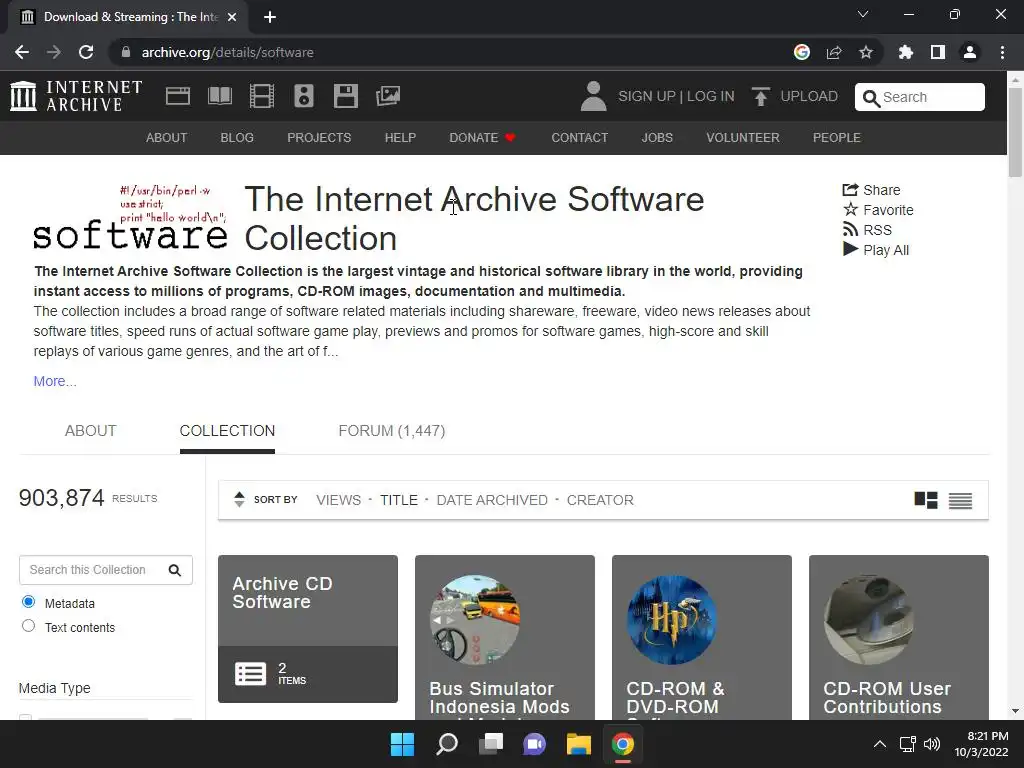
Task: Open the Internet Archive home logo
Action: [x=76, y=96]
